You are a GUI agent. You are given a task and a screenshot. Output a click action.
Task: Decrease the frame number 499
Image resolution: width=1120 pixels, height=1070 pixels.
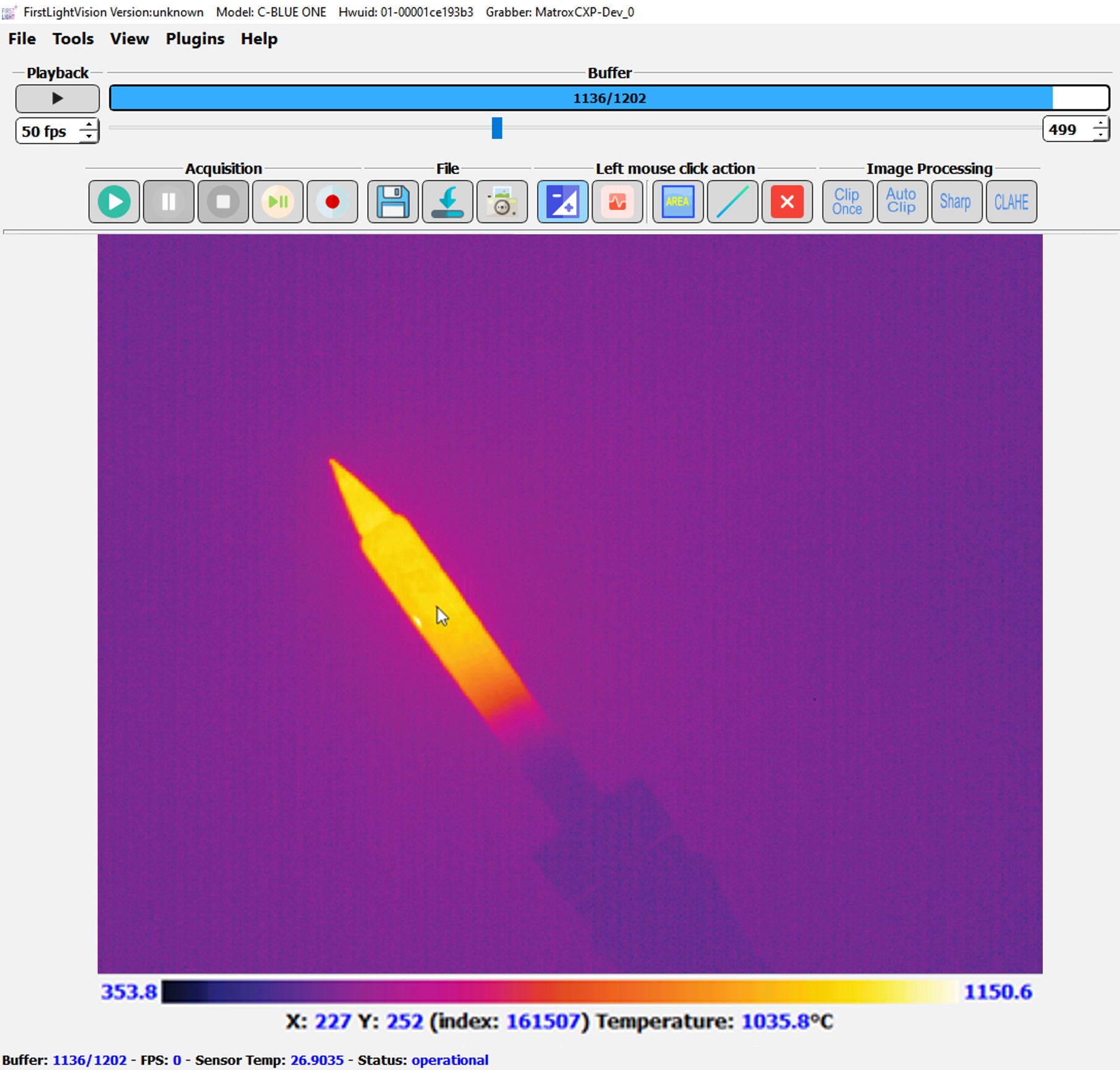pyautogui.click(x=1100, y=135)
